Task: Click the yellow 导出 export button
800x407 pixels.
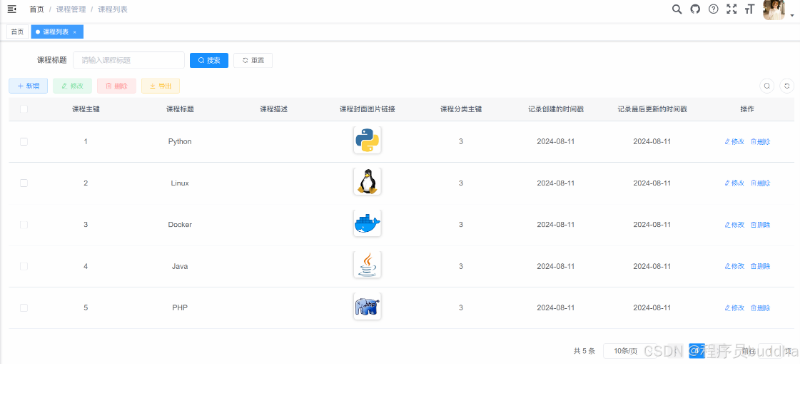Action: tap(160, 86)
